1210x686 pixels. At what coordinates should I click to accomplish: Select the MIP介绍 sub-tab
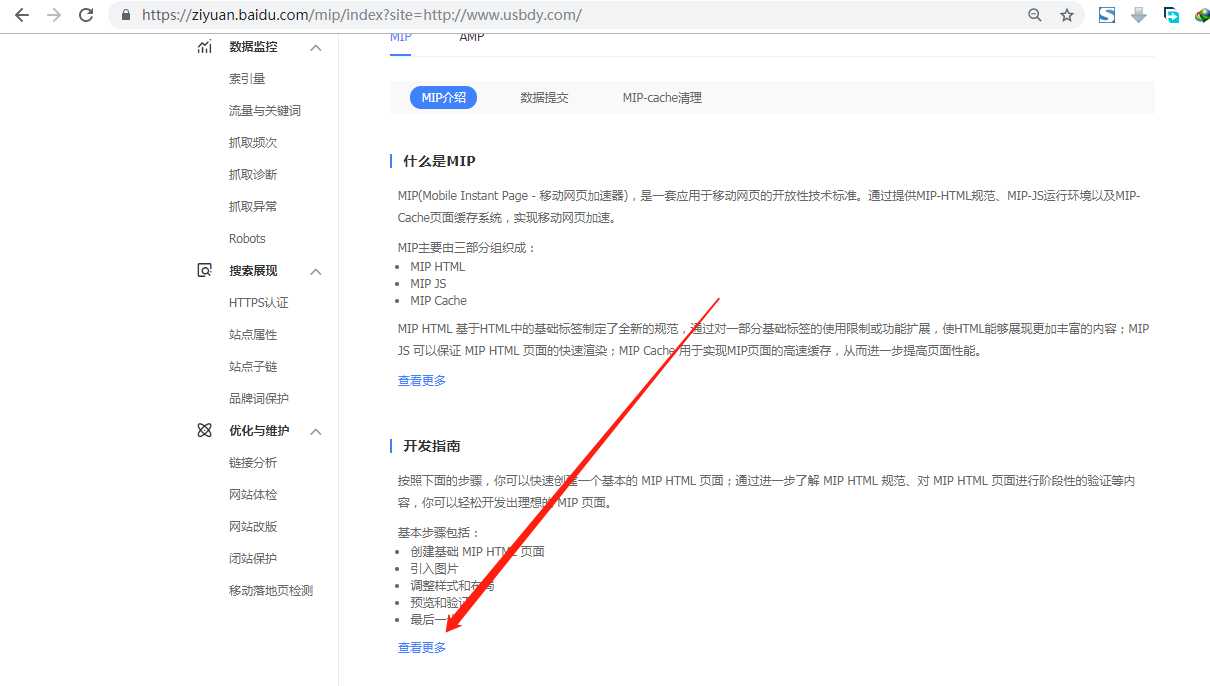coord(443,98)
